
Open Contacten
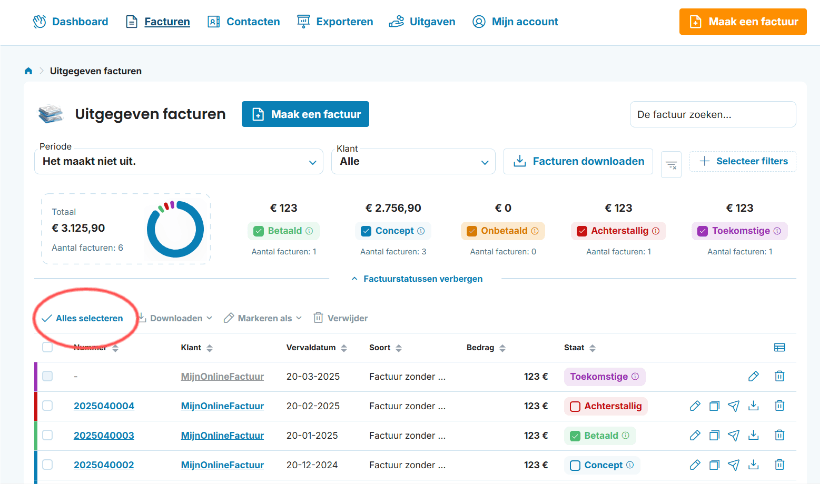(x=244, y=22)
